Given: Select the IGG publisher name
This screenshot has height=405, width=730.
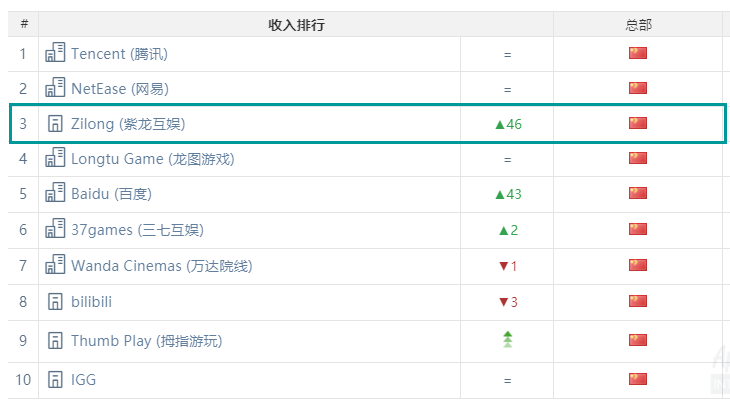Looking at the screenshot, I should (84, 380).
